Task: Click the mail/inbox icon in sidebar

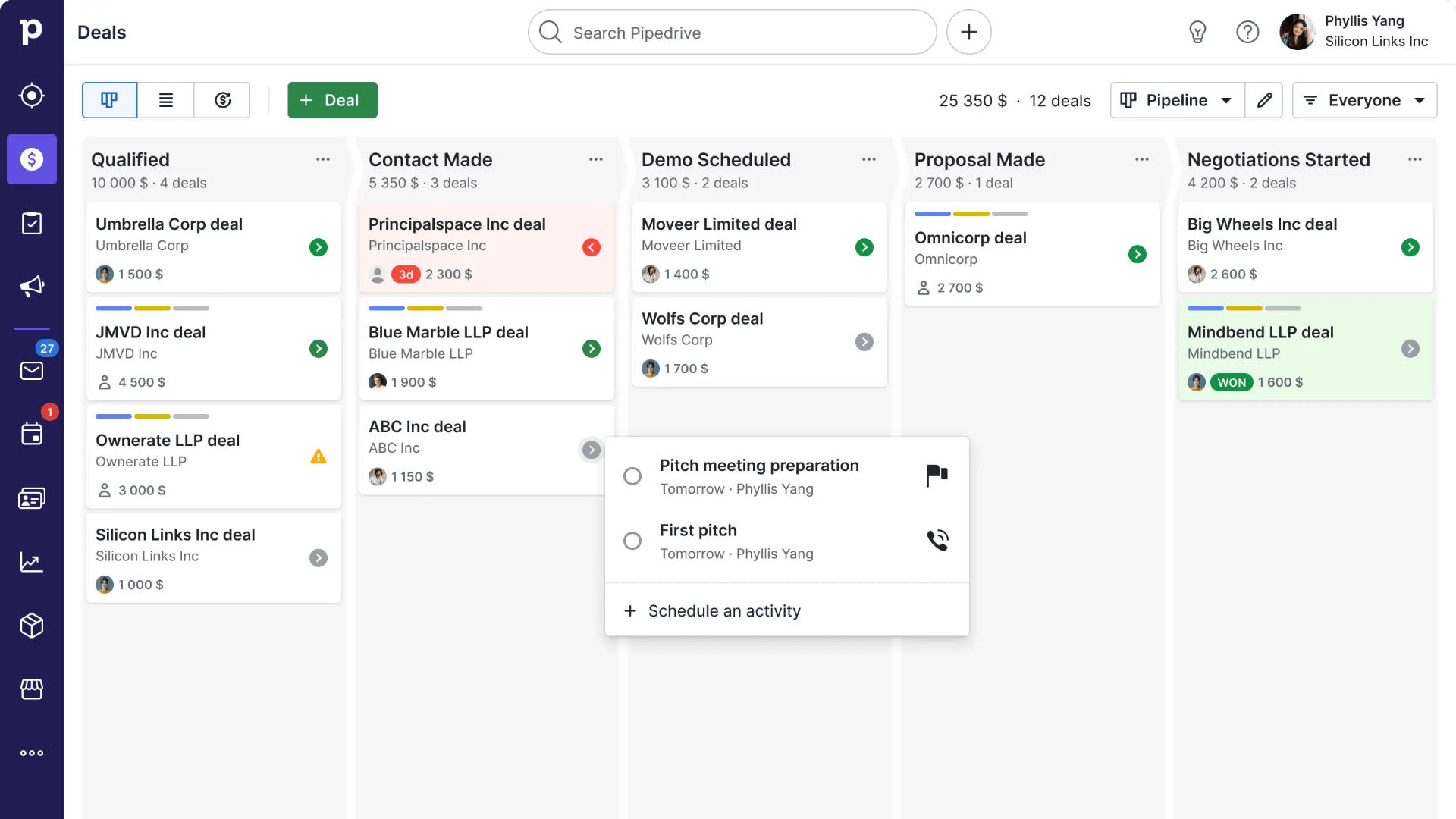Action: click(32, 370)
